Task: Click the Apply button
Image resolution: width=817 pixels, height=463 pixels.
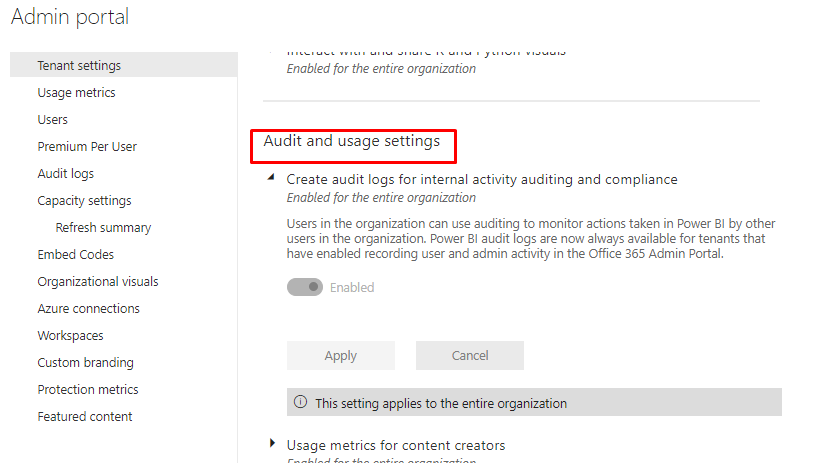Action: coord(340,356)
